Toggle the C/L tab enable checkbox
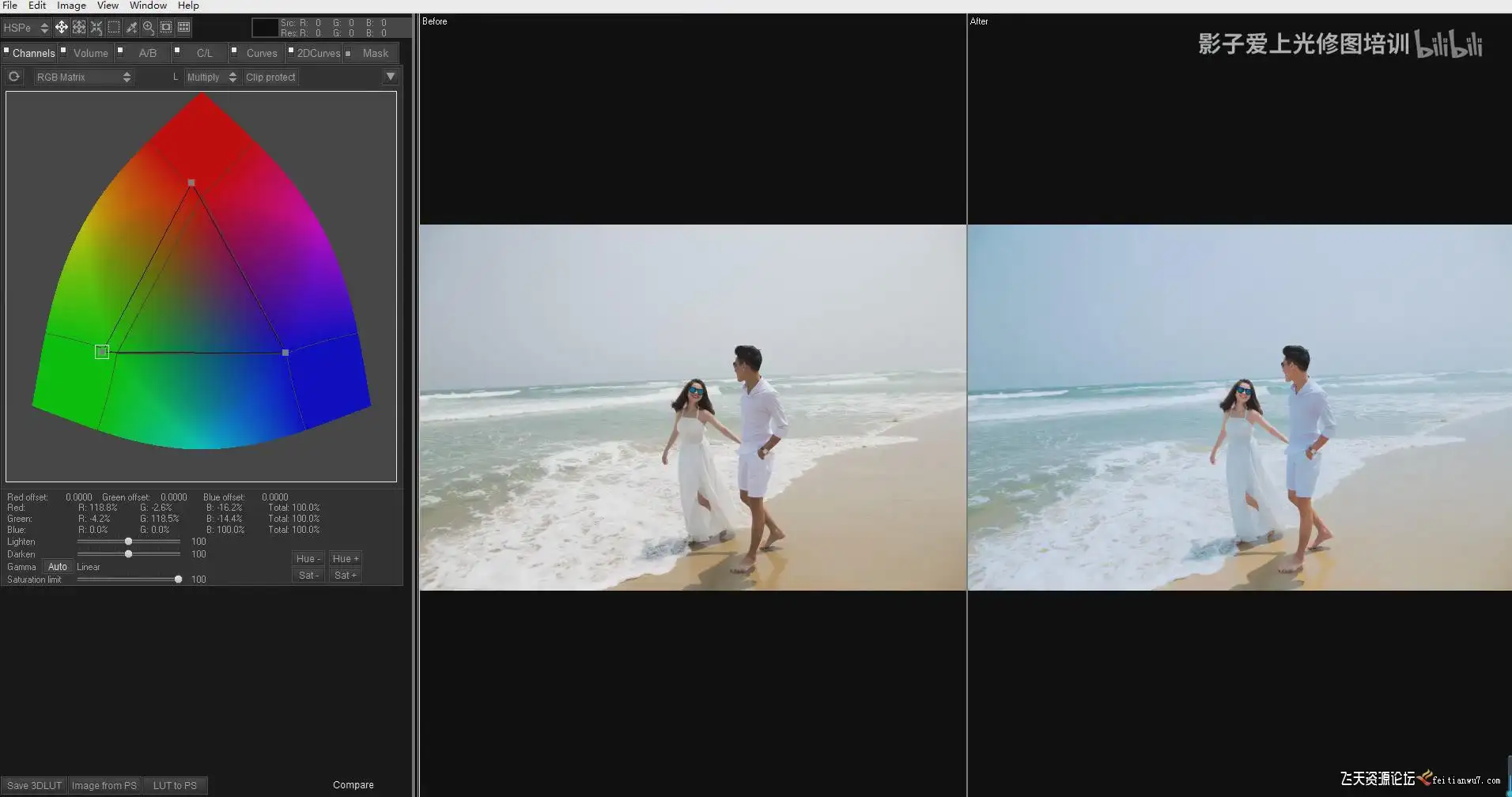Screen dimensions: 1512x797 click(x=177, y=50)
